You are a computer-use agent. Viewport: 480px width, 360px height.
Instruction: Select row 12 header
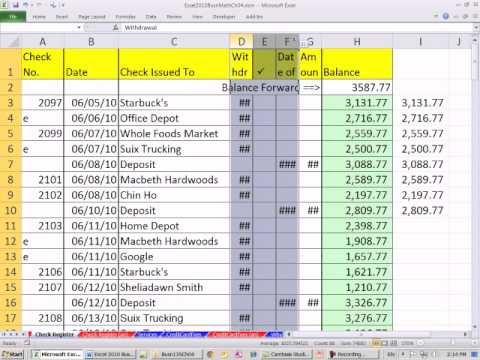point(11,241)
